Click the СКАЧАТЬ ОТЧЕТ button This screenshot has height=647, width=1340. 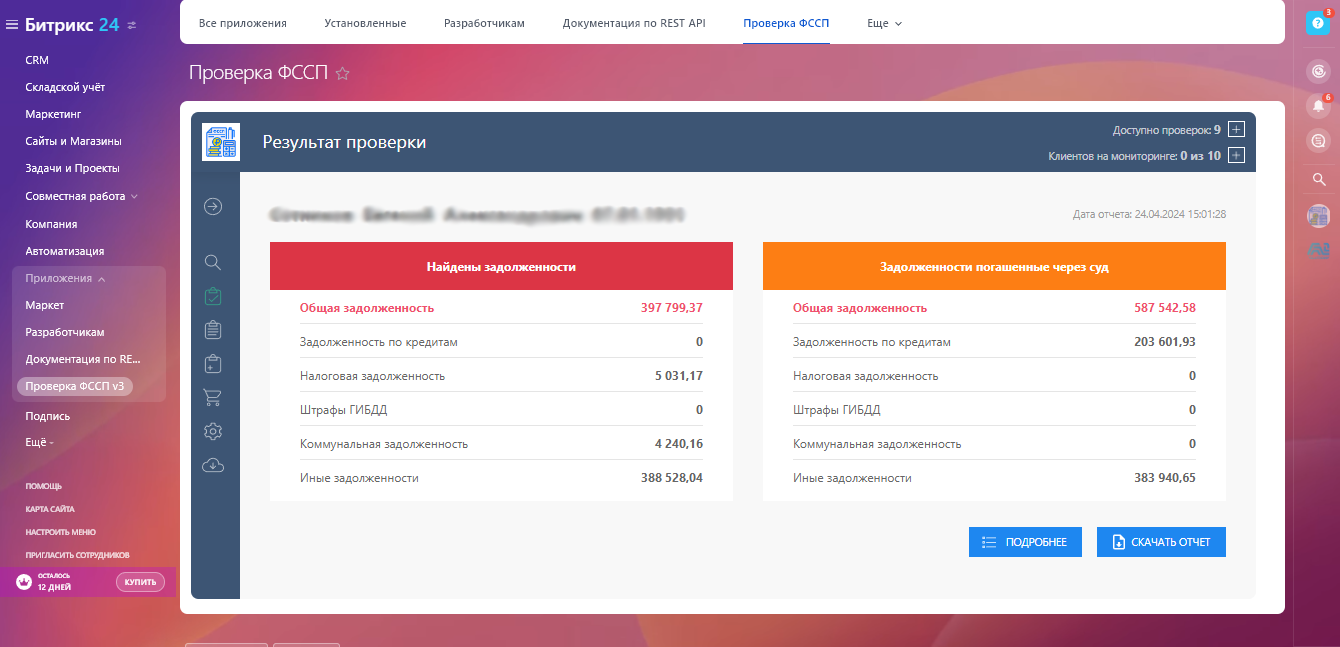point(1161,542)
